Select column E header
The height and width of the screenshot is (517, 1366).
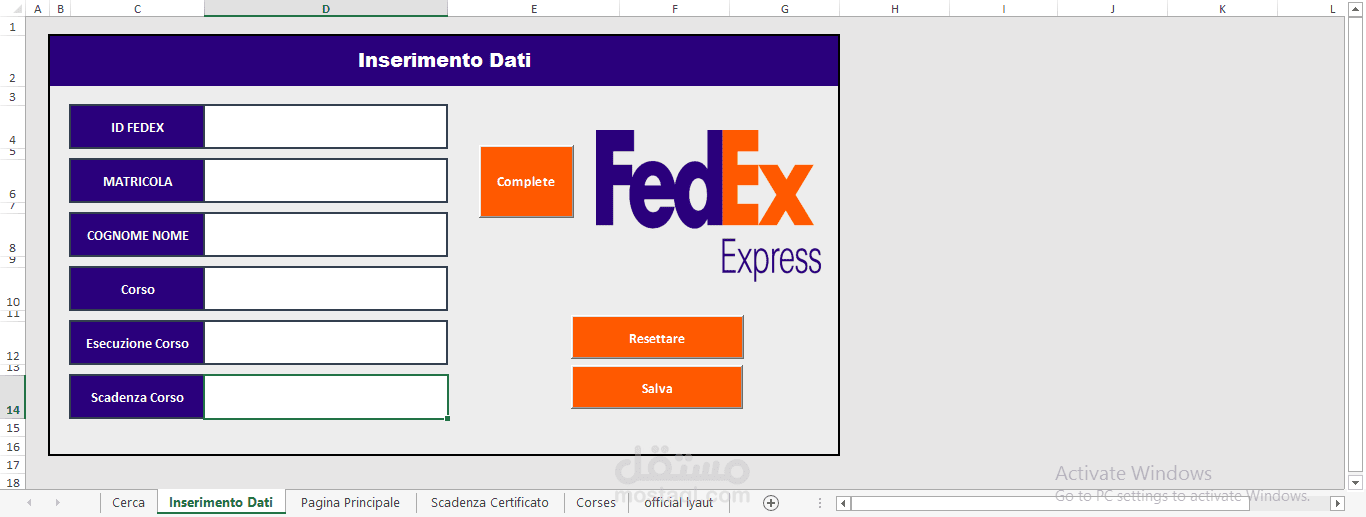534,8
